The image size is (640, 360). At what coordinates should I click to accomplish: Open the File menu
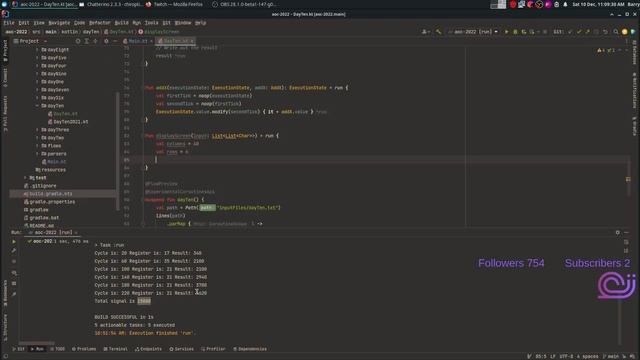(9, 23)
